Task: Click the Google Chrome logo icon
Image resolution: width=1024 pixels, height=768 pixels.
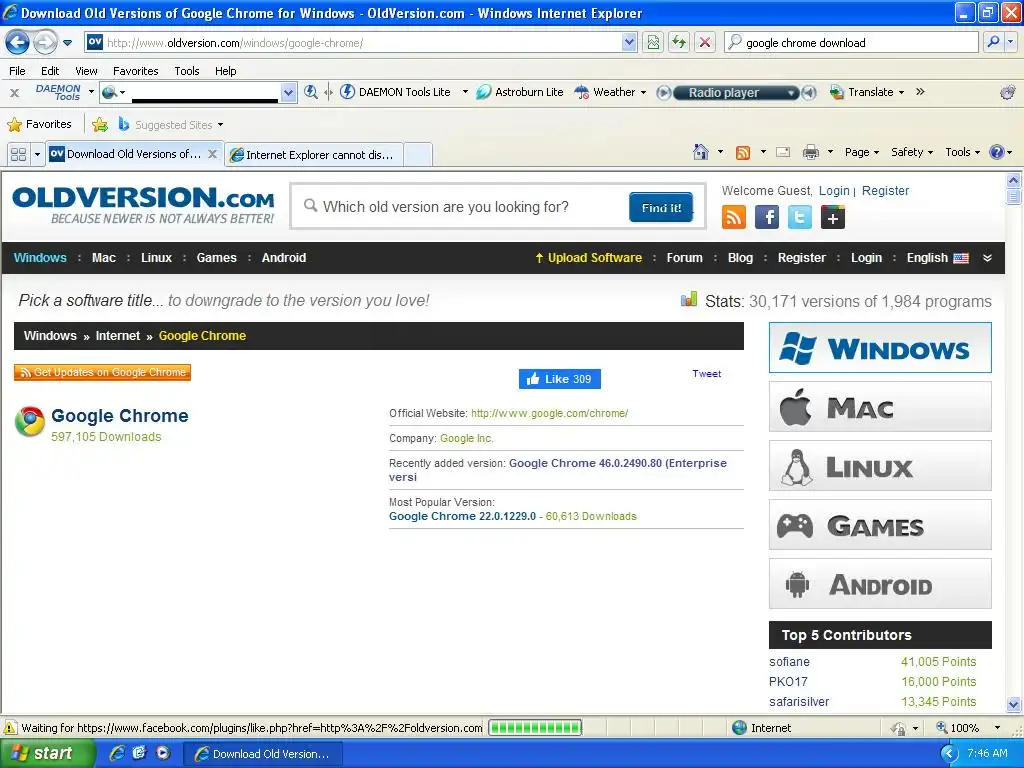Action: pyautogui.click(x=29, y=422)
